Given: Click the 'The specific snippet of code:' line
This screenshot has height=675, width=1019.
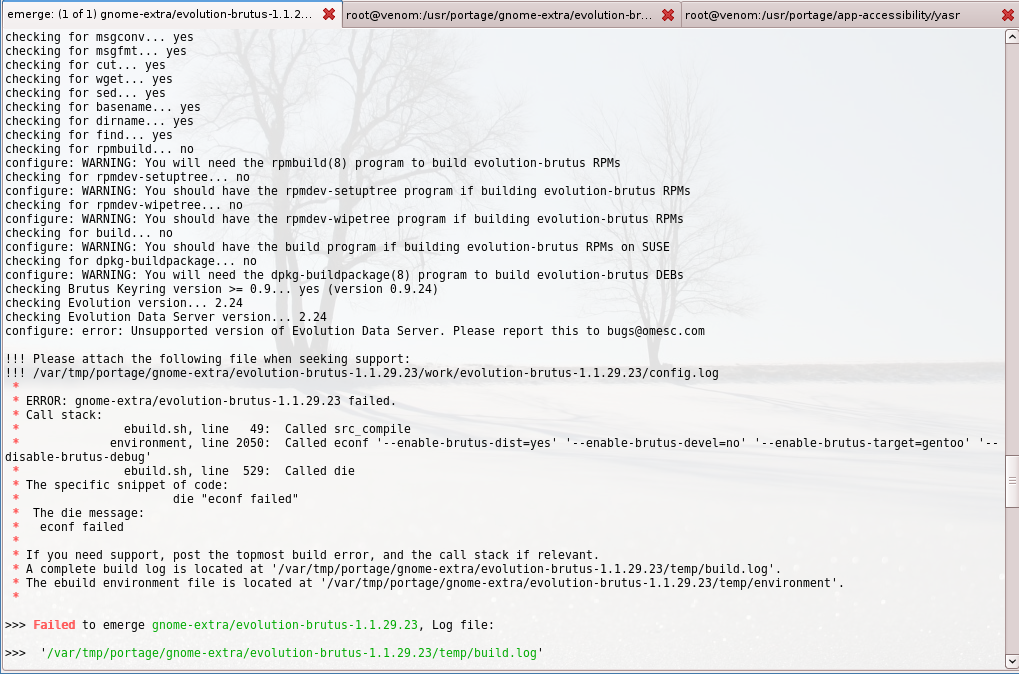Looking at the screenshot, I should pyautogui.click(x=127, y=485).
